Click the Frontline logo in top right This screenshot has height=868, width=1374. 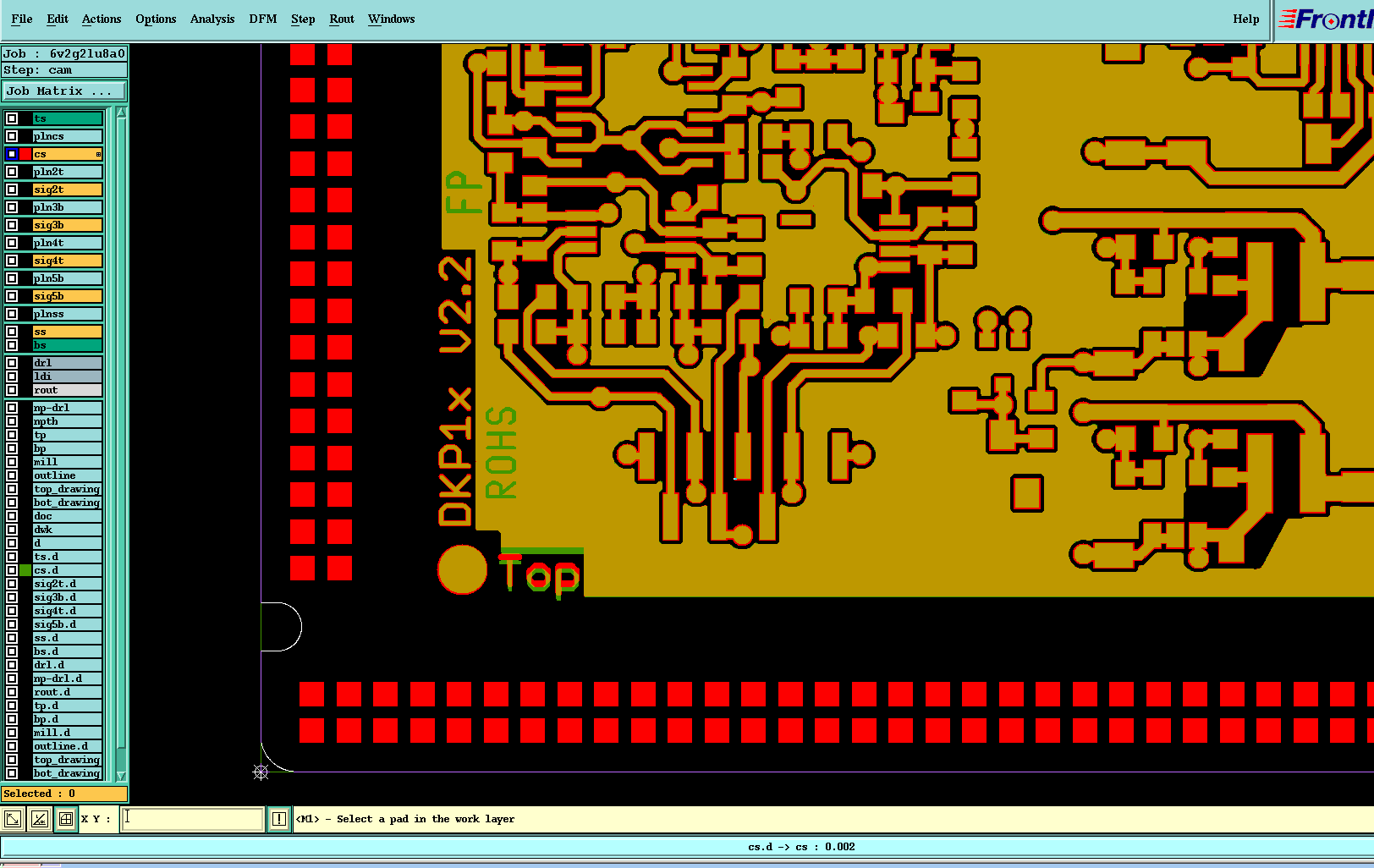tap(1325, 19)
